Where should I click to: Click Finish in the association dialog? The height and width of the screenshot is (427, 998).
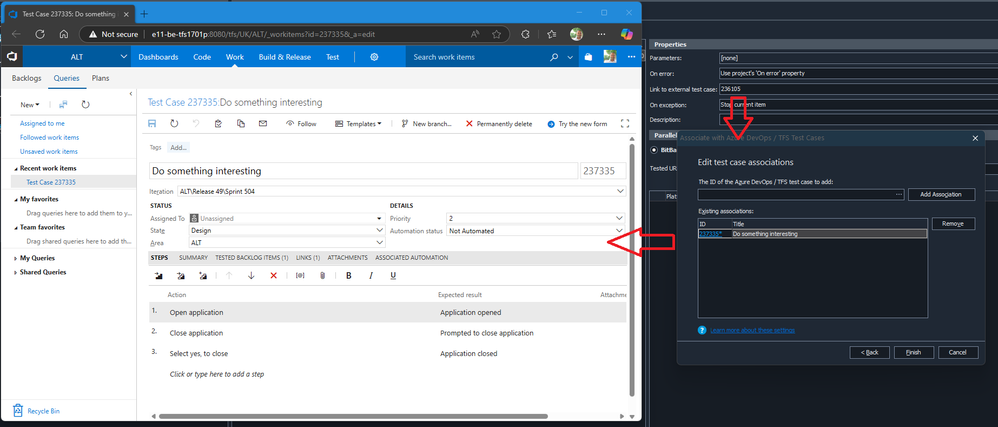[913, 352]
